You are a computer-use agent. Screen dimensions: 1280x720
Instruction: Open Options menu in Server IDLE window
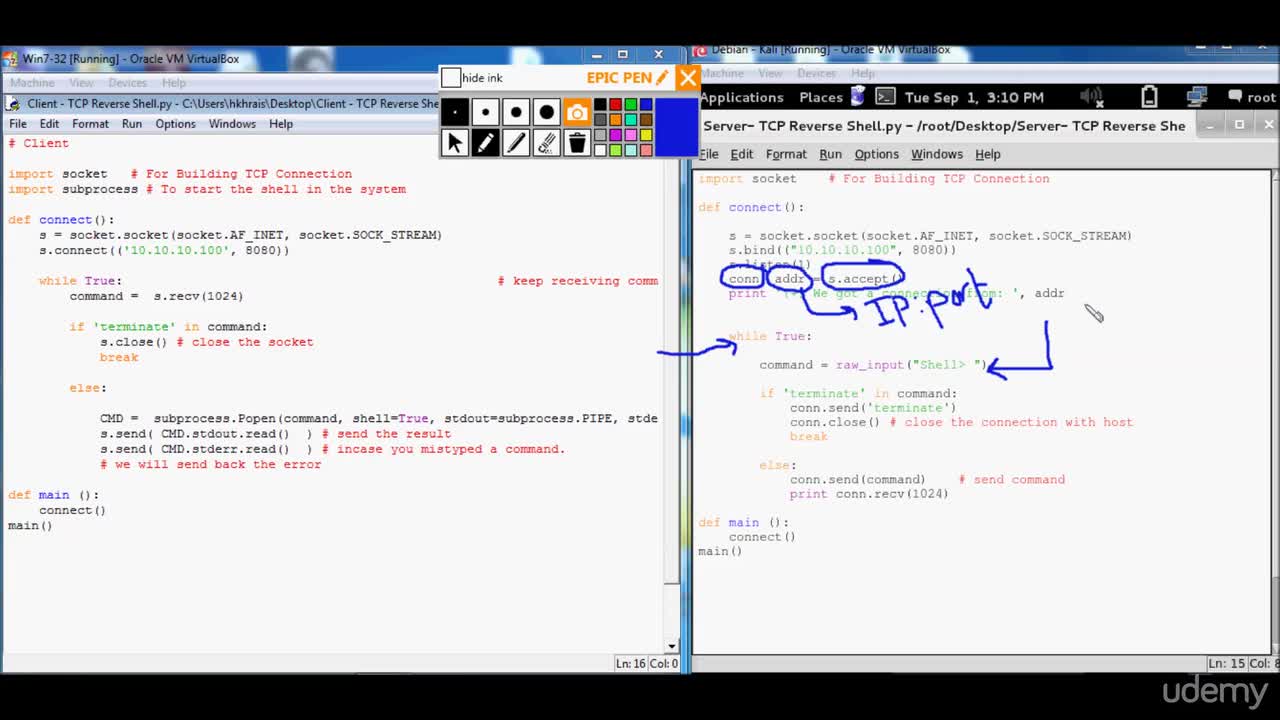click(876, 154)
